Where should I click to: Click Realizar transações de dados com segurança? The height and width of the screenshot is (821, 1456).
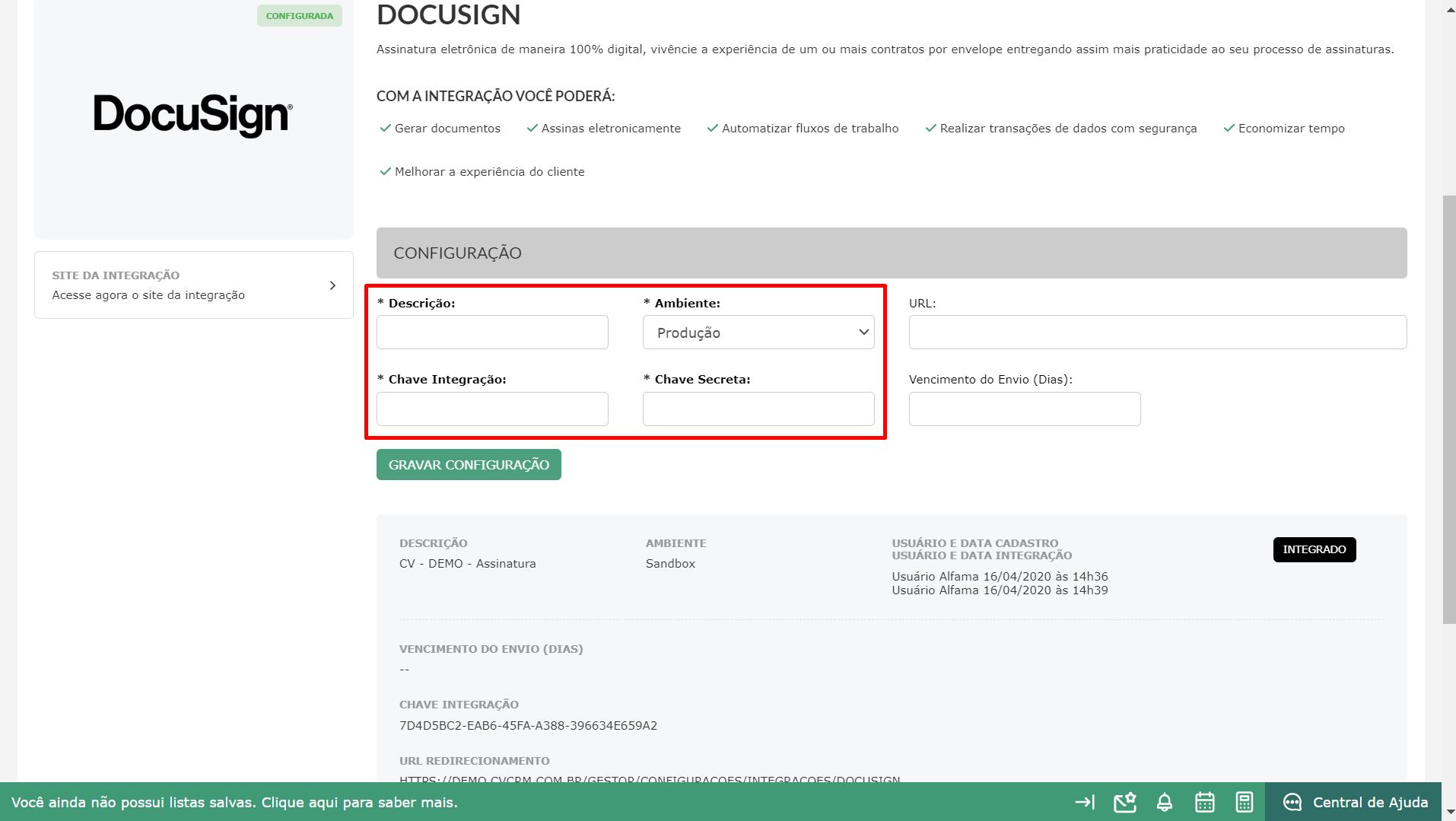pyautogui.click(x=1060, y=129)
